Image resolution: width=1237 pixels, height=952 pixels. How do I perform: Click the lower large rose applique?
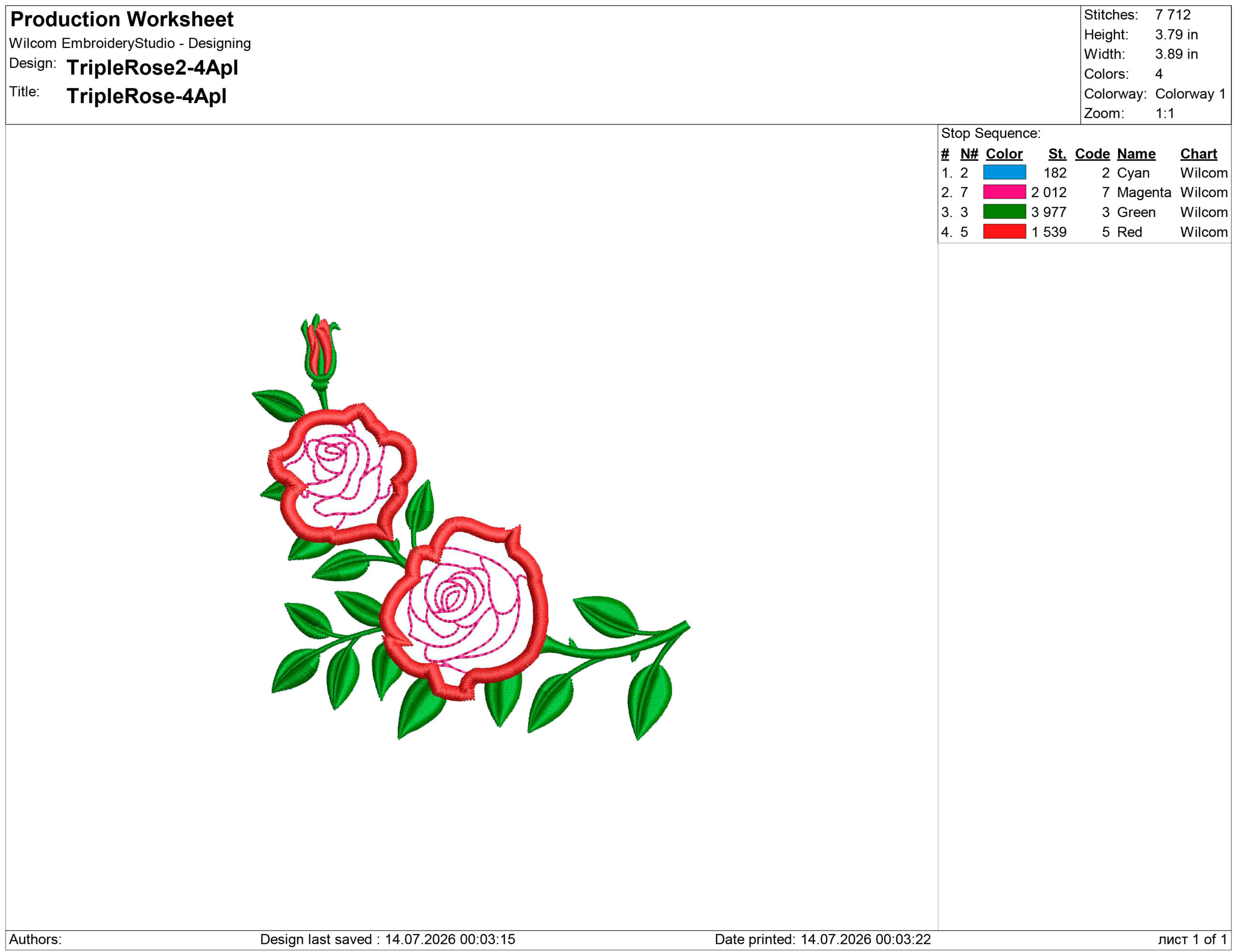coord(463,609)
